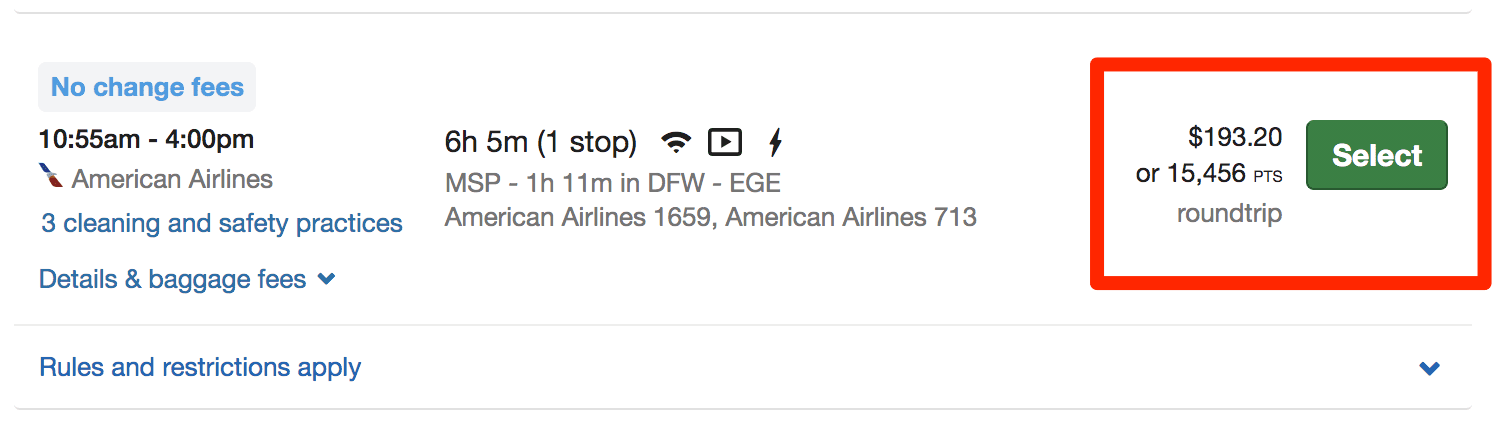Click the Wi-Fi amenity icon
Screen dimensions: 1502x428
coord(677,143)
